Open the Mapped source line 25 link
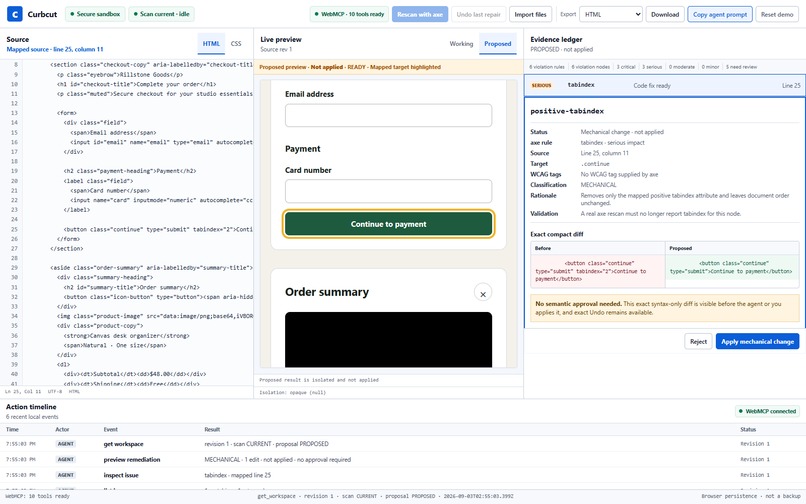 [x=55, y=49]
